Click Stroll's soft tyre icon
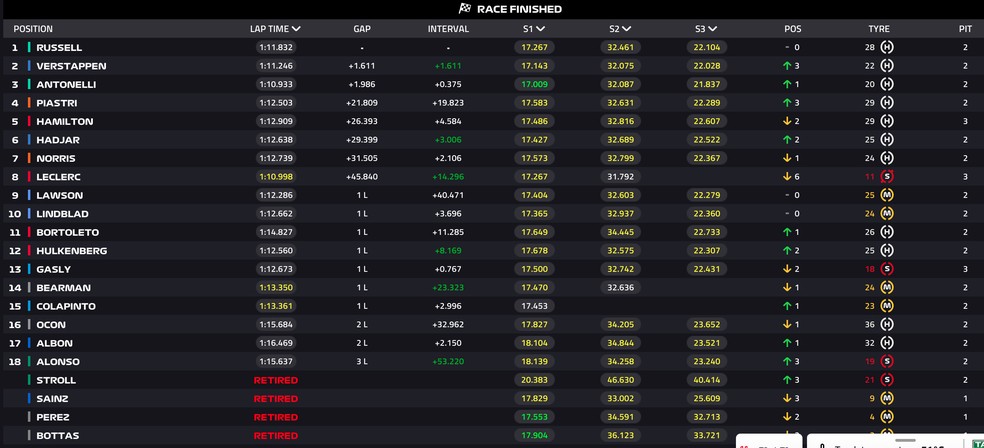Screen dimensions: 984x448 click(x=887, y=380)
